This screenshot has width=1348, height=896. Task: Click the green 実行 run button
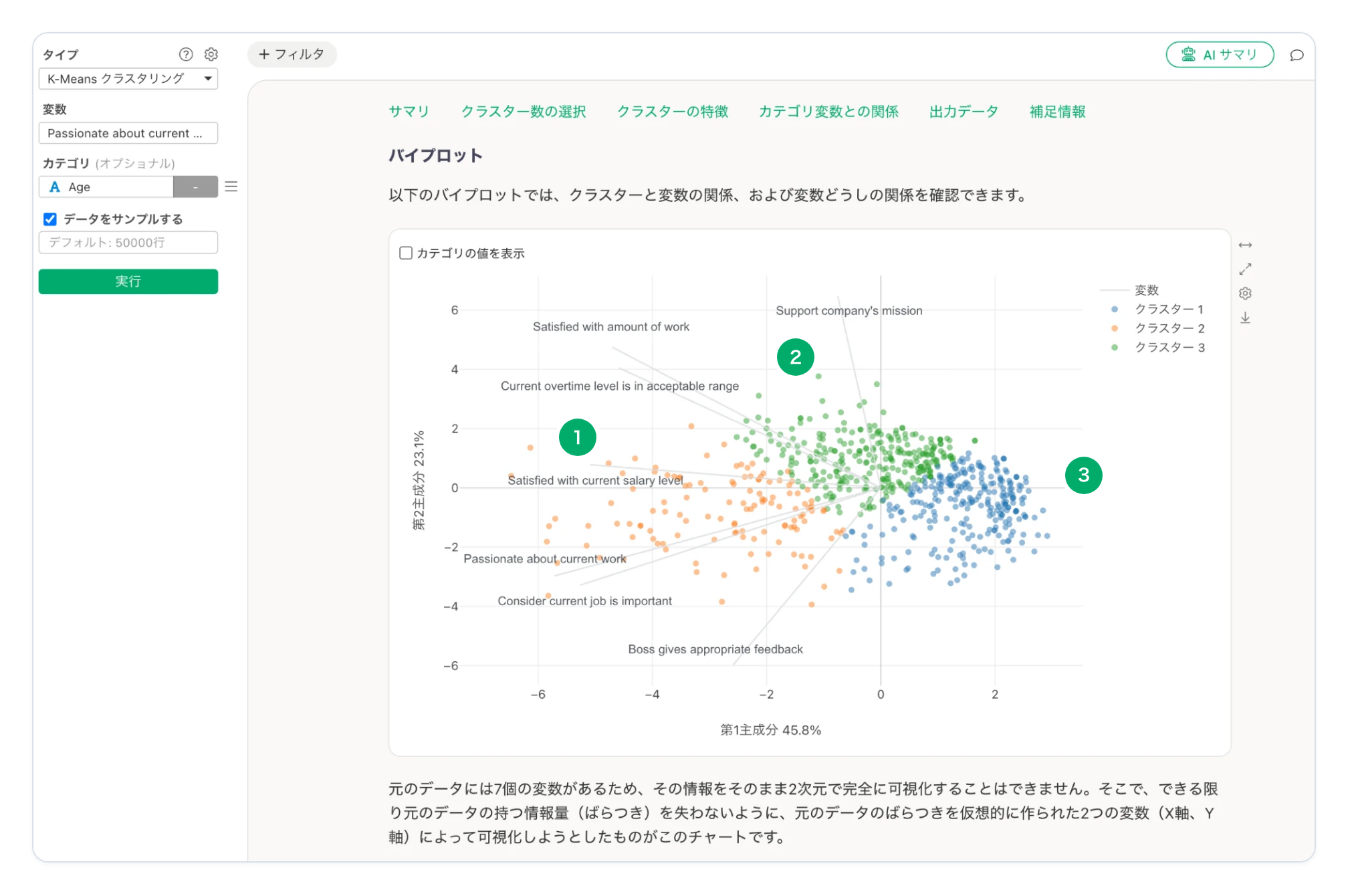(128, 282)
